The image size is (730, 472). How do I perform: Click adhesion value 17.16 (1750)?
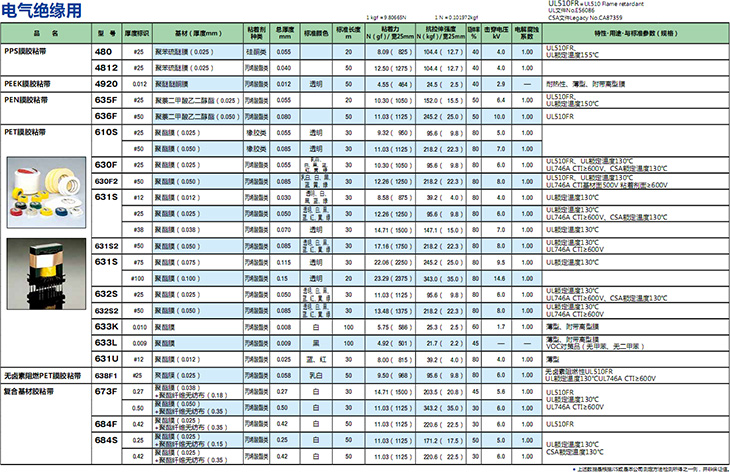tap(393, 246)
